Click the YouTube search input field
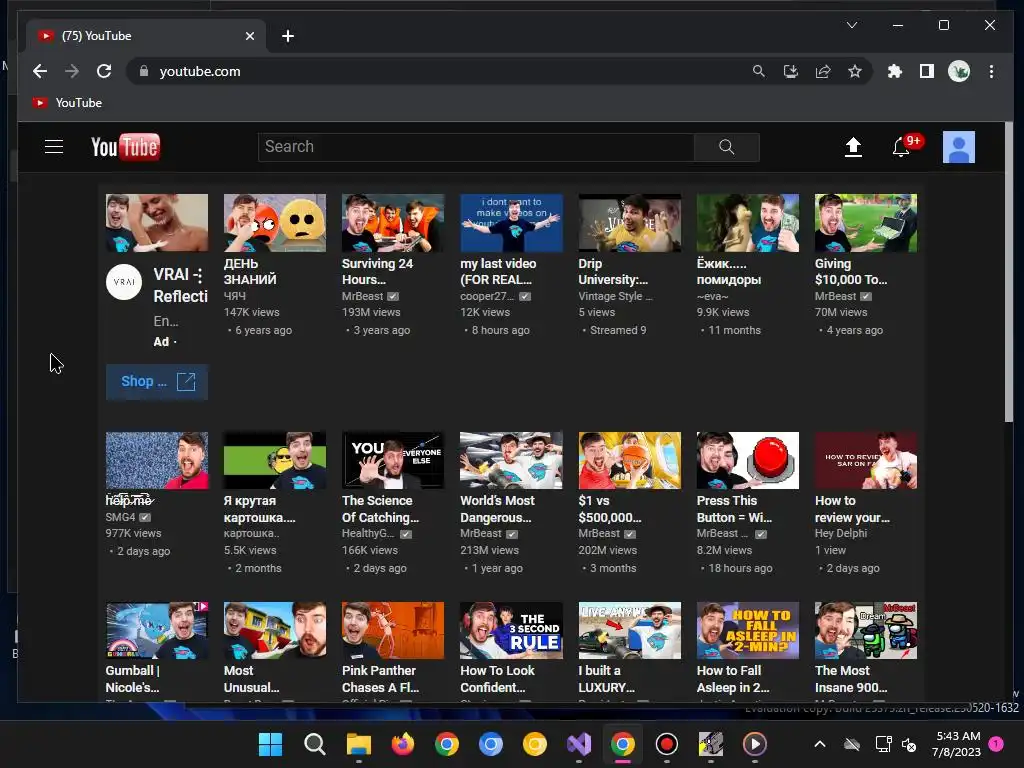The image size is (1024, 768). (476, 147)
